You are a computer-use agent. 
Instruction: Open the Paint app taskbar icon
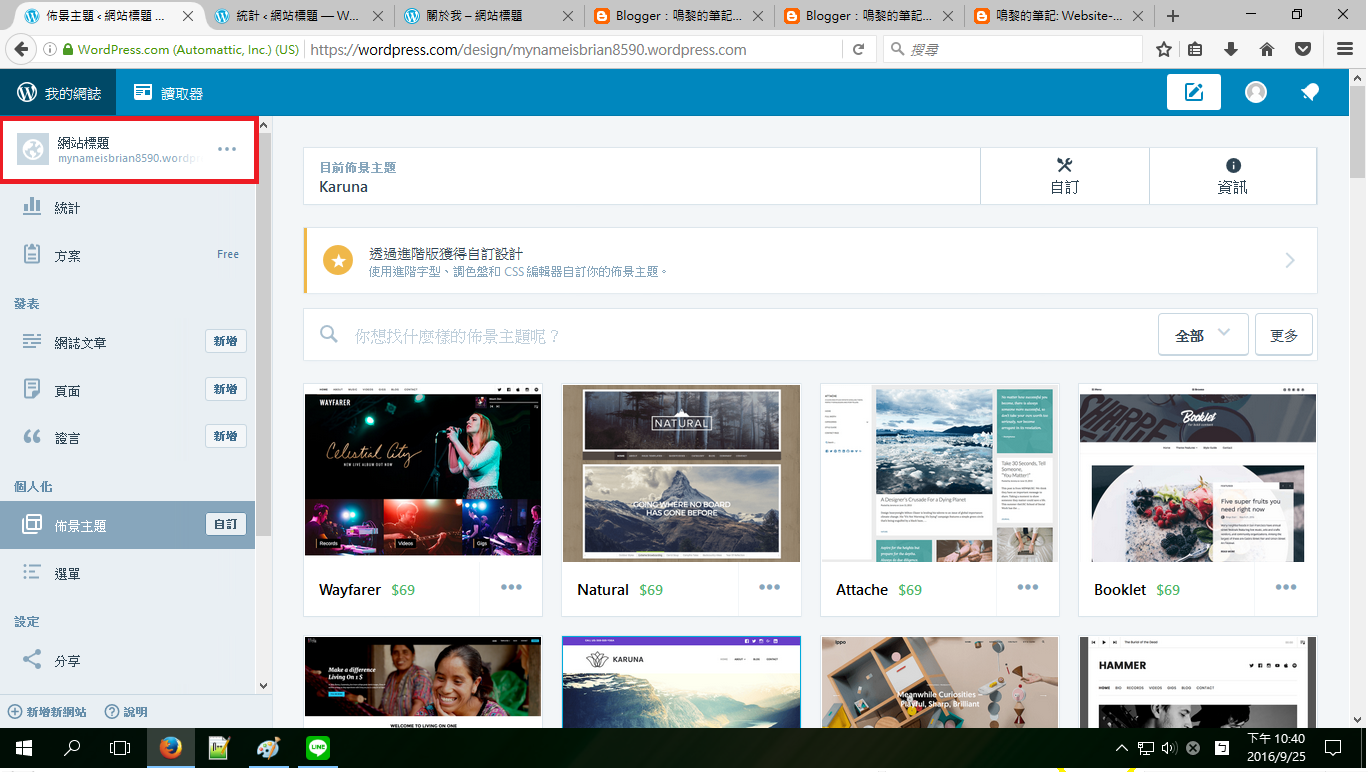[x=269, y=748]
